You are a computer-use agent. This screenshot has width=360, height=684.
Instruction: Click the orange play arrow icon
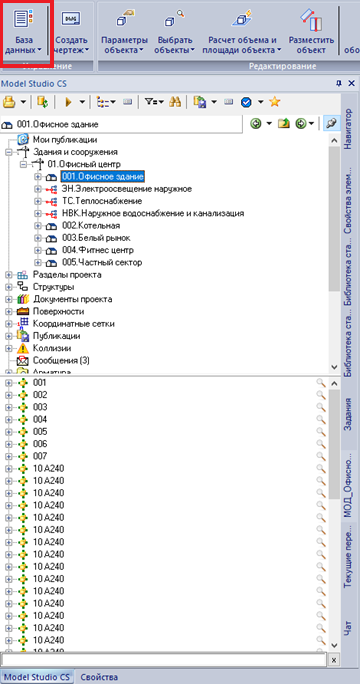point(68,102)
